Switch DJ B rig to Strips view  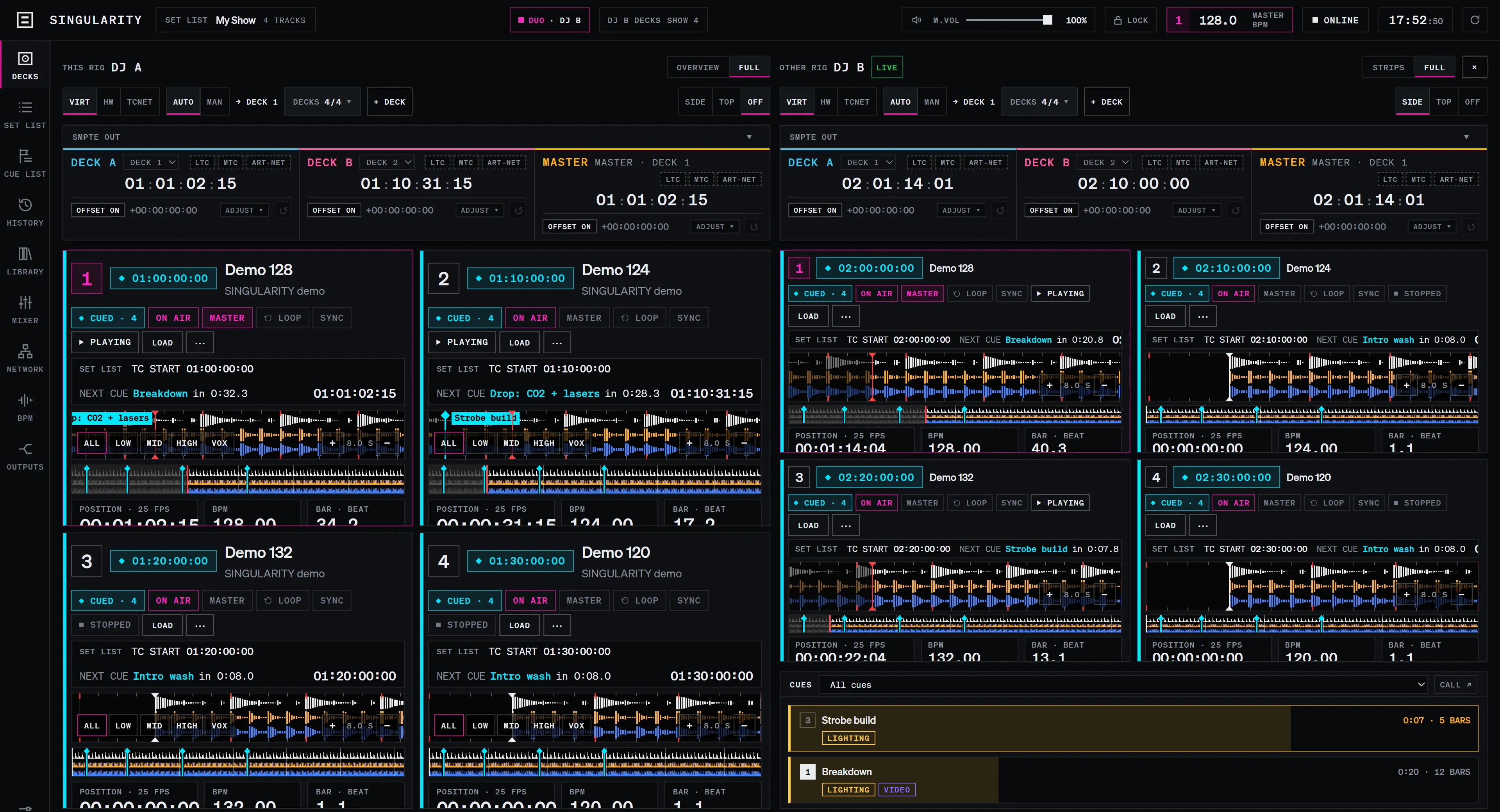(1388, 68)
